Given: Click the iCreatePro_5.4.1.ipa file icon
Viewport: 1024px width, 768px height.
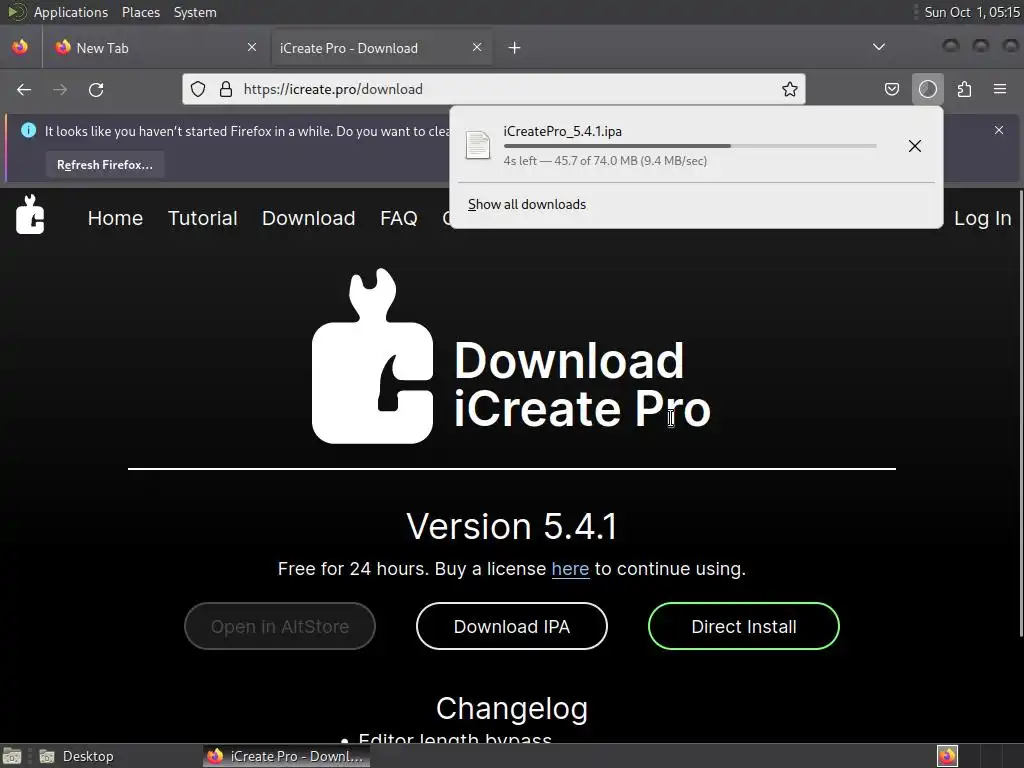Looking at the screenshot, I should click(477, 145).
